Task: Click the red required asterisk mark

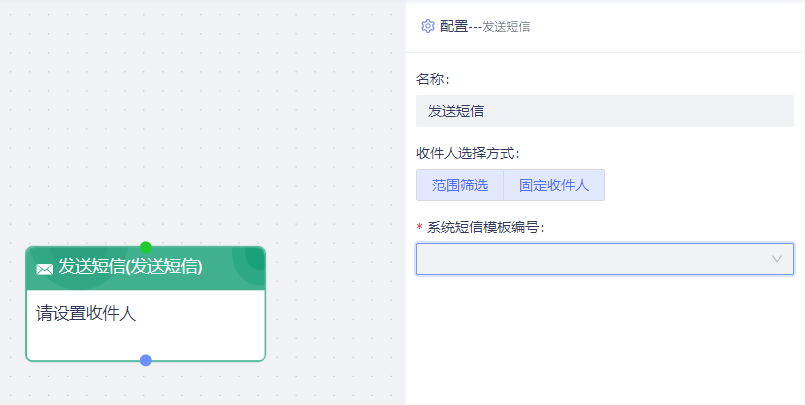Action: pos(420,228)
